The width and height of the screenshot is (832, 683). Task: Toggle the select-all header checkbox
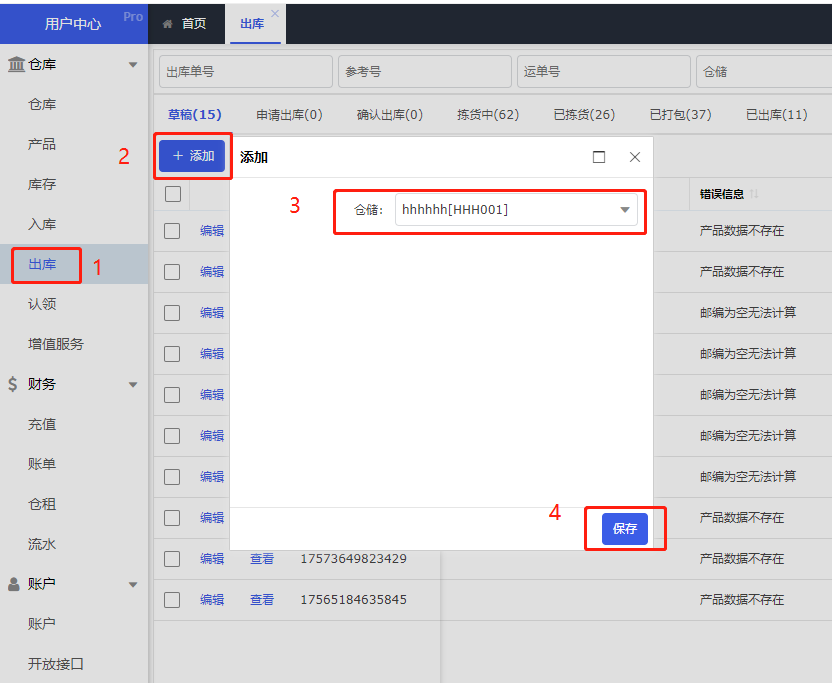click(x=173, y=194)
